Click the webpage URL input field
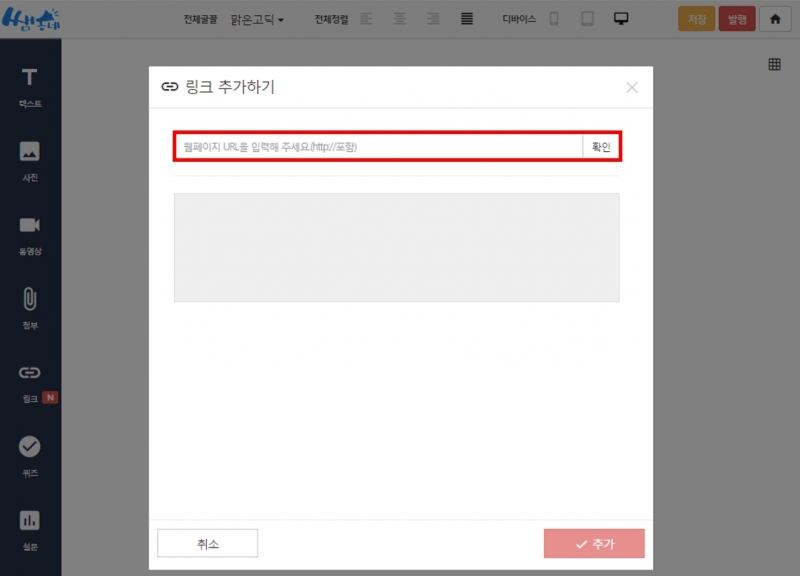 pyautogui.click(x=378, y=146)
